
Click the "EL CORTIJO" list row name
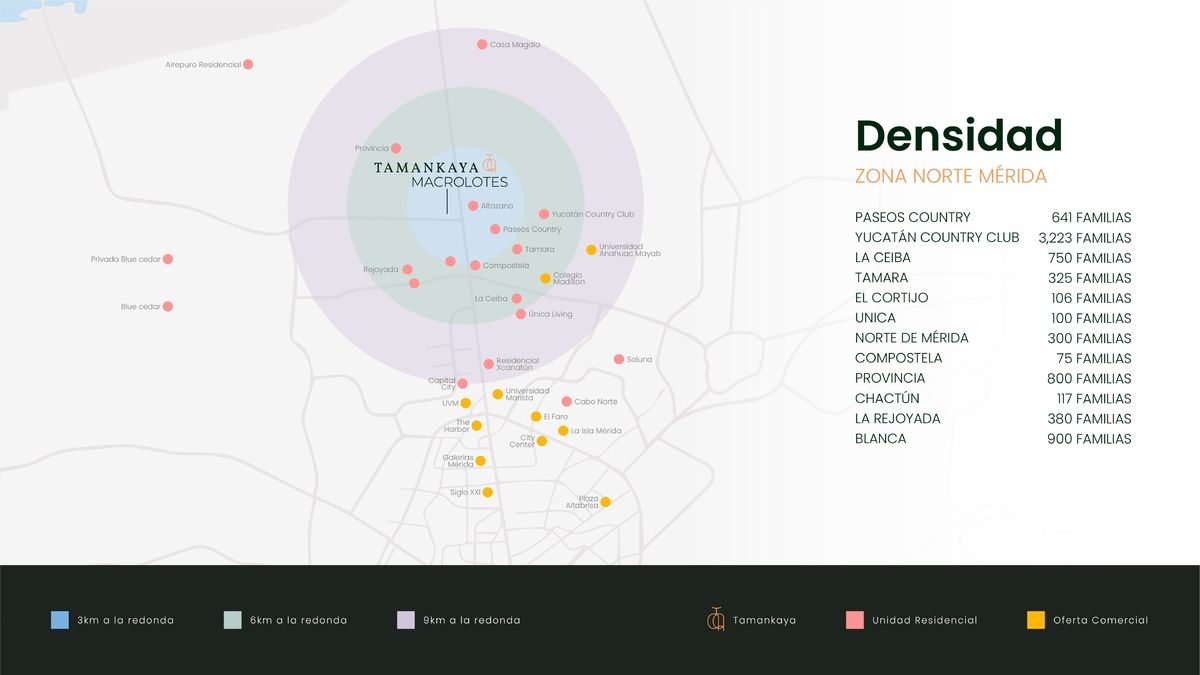(x=892, y=298)
